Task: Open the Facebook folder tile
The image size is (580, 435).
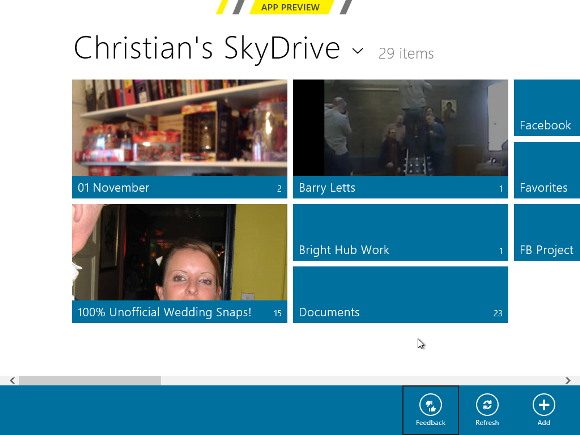Action: tap(547, 108)
